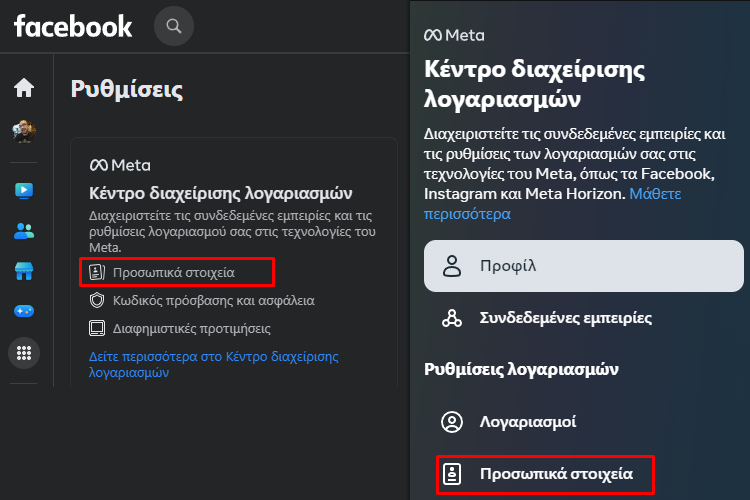750x500 pixels.
Task: Click the Facebook logo
Action: 73,26
